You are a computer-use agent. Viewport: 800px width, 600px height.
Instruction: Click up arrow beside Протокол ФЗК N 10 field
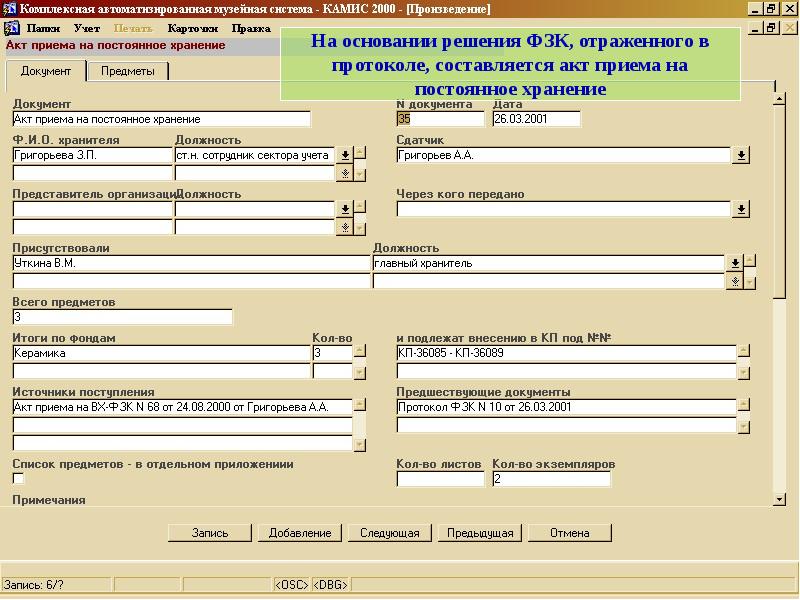(x=743, y=407)
